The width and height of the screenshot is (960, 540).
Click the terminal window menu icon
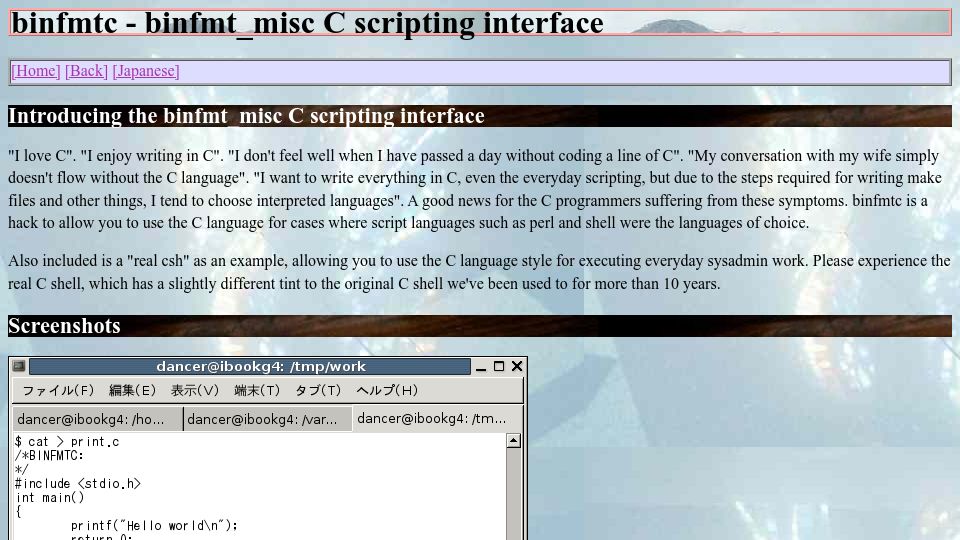[x=19, y=366]
